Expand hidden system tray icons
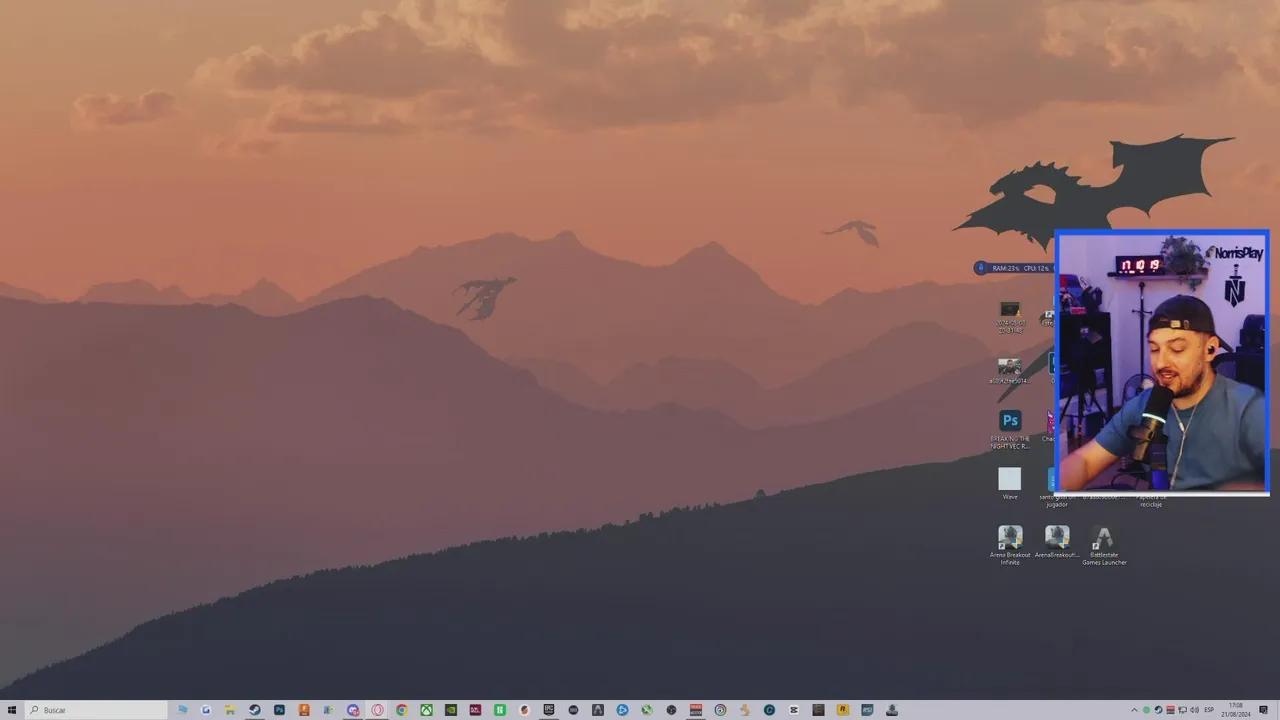 coord(1134,710)
